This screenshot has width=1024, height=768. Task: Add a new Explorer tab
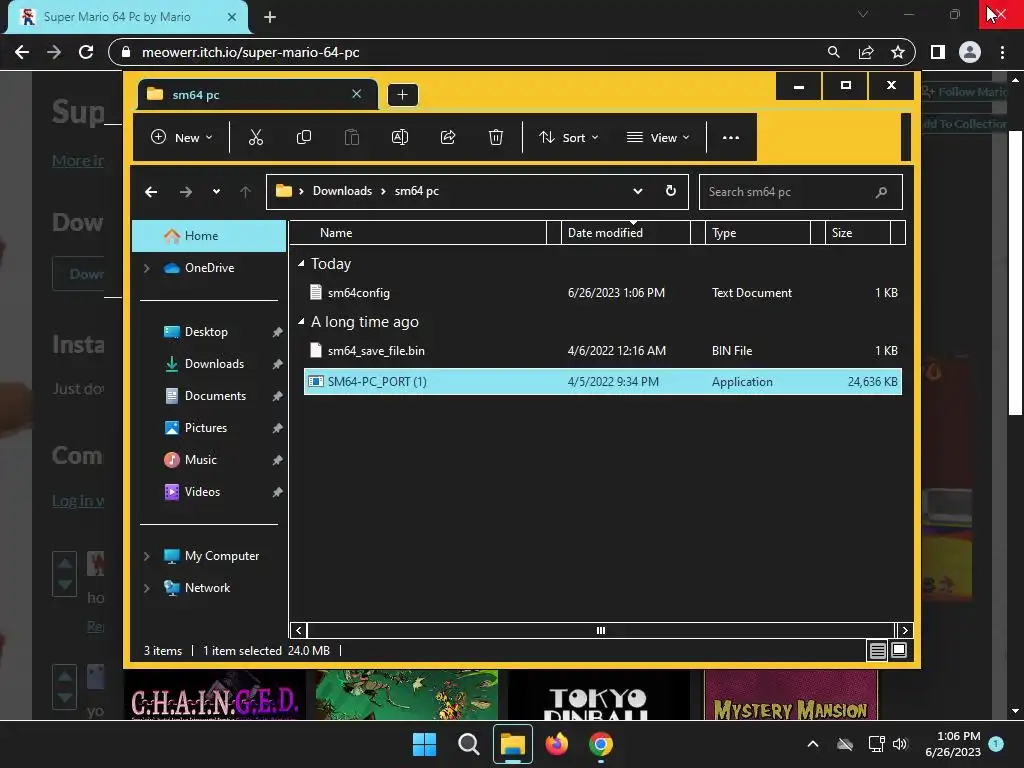pos(402,95)
